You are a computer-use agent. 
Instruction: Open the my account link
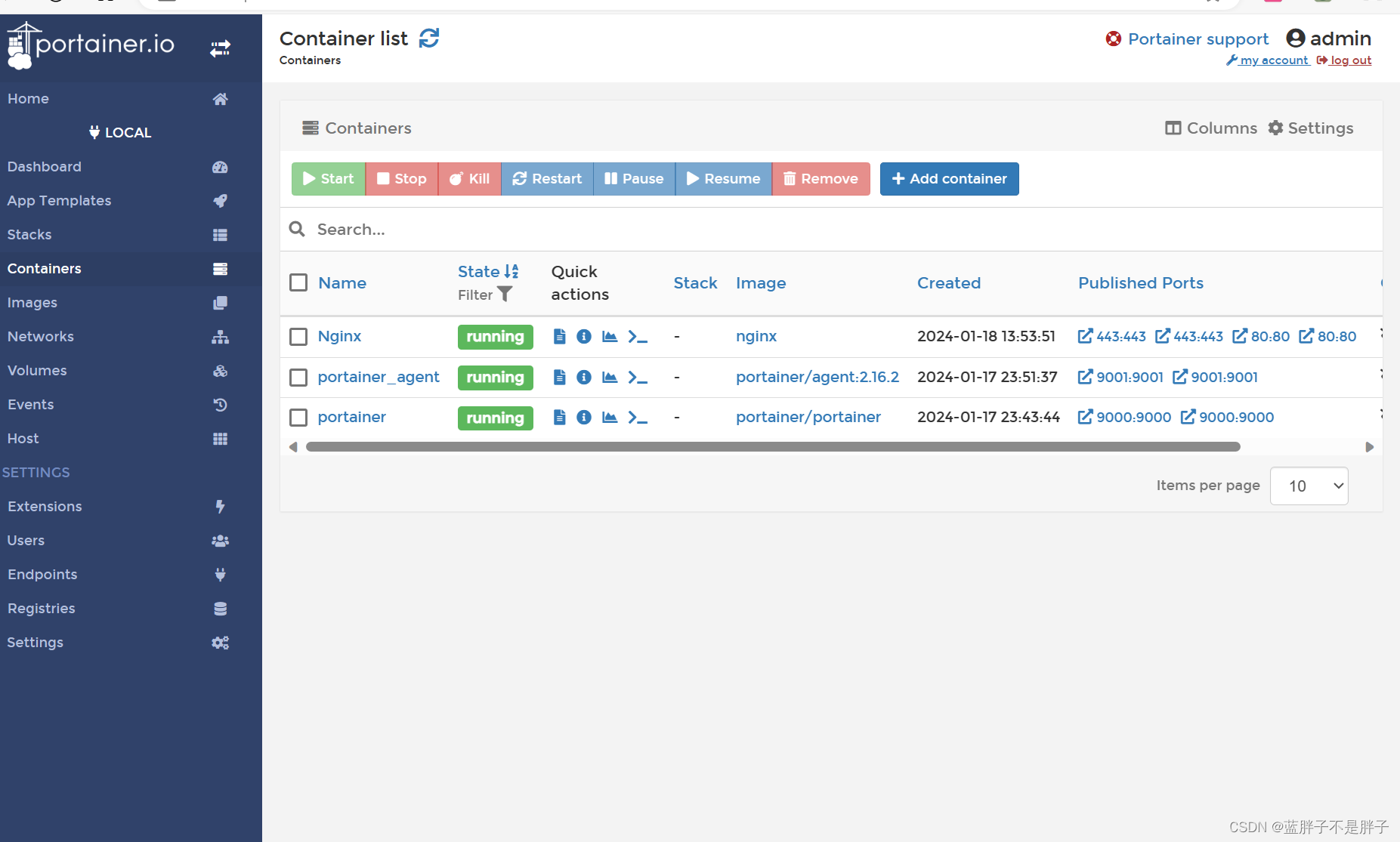1268,60
